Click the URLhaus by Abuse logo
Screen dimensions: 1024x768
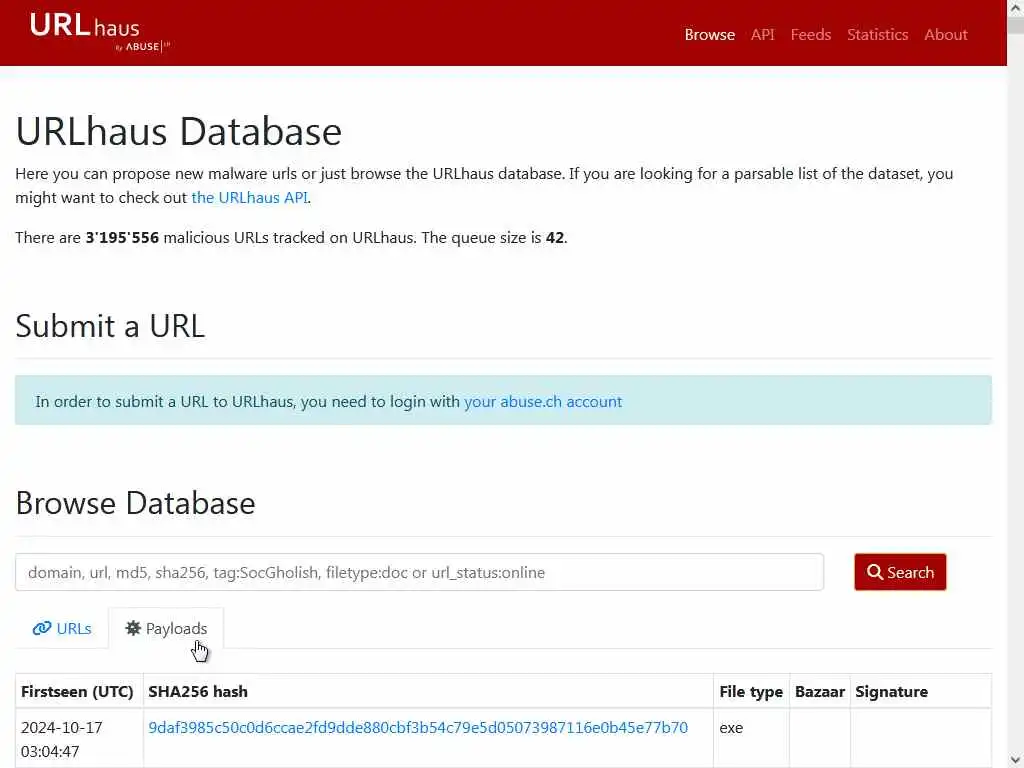click(99, 32)
